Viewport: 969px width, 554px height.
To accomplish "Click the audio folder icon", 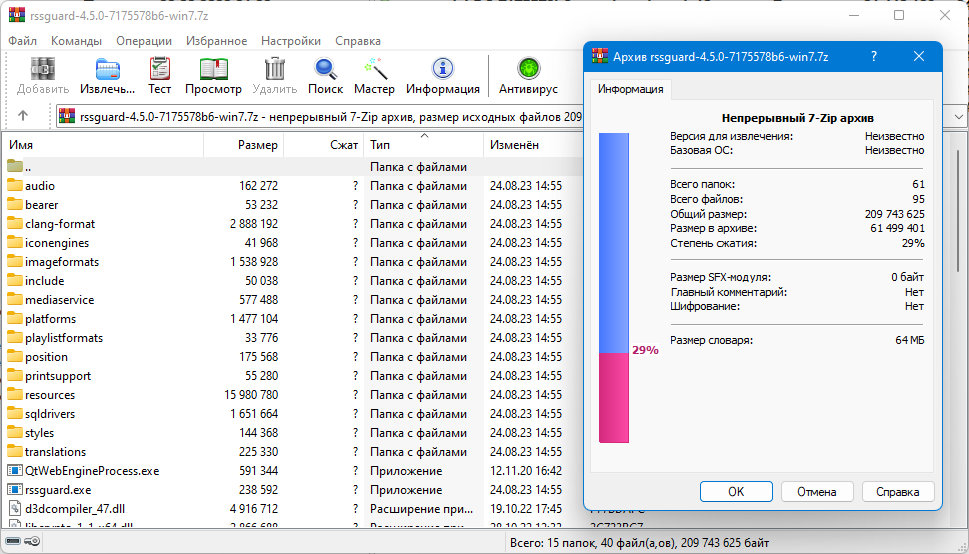I will (x=15, y=185).
